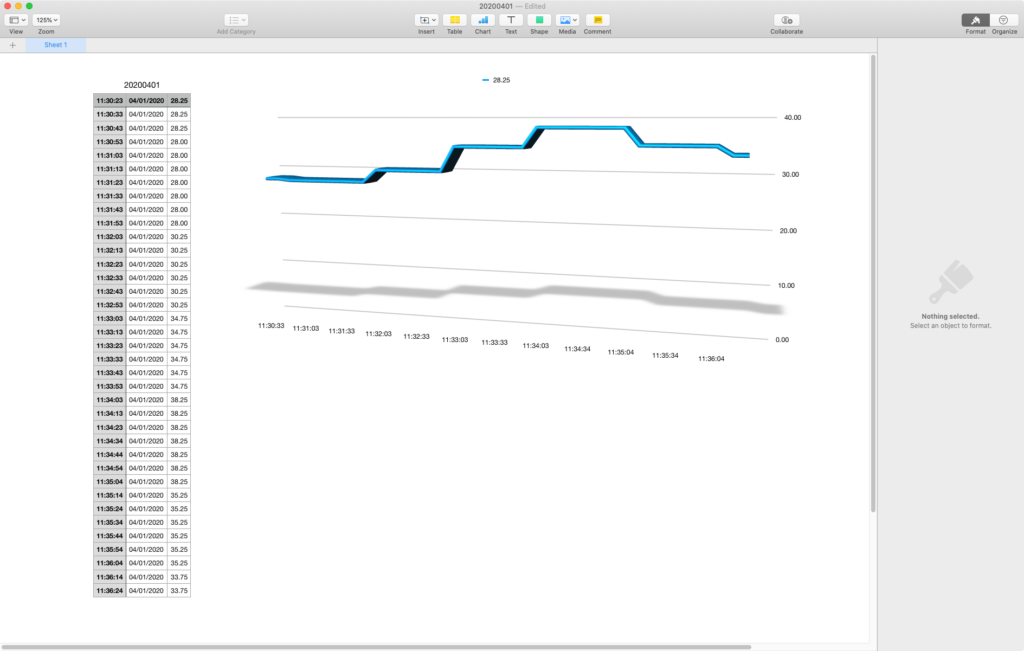Viewport: 1024px width, 651px height.
Task: Click the 11:32:33 label on the chart axis
Action: point(417,336)
